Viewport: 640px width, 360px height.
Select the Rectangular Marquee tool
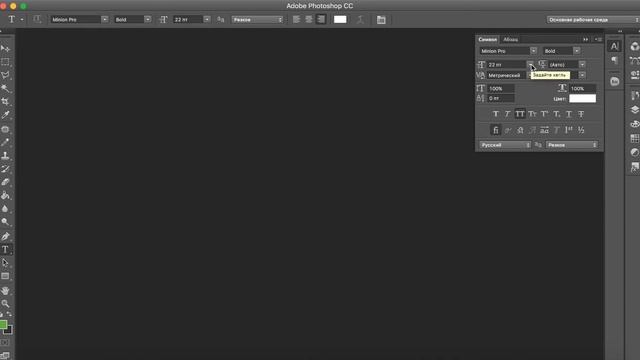(x=5, y=62)
